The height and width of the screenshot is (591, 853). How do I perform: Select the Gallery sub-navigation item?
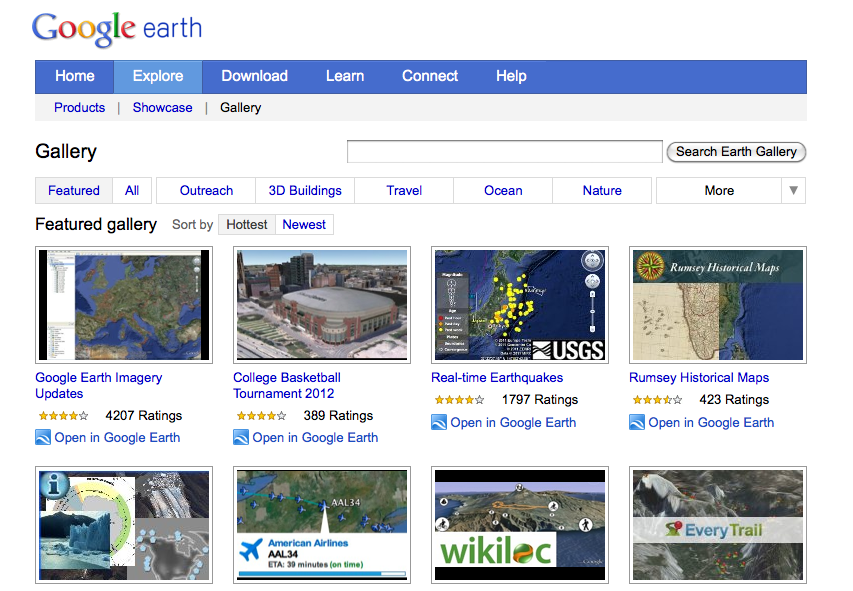[x=240, y=108]
